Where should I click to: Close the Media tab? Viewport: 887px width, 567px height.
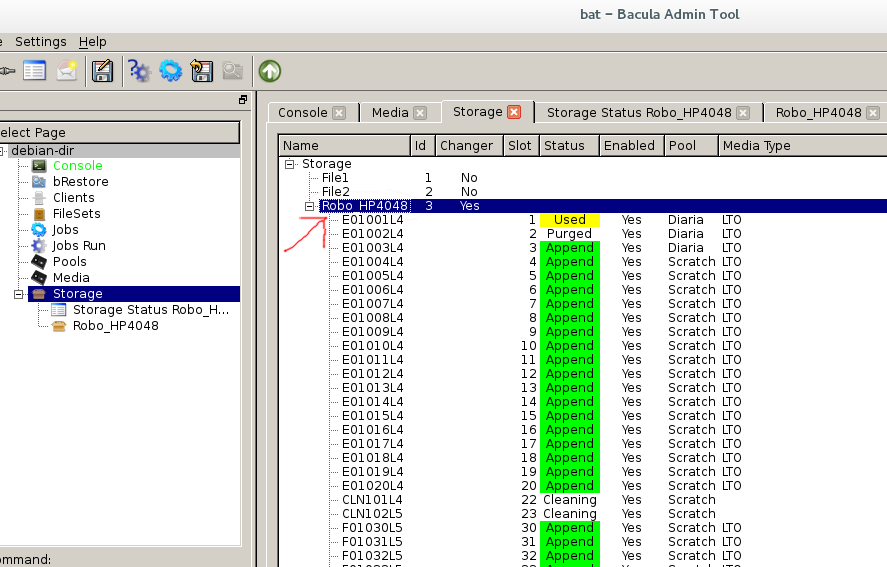point(420,113)
